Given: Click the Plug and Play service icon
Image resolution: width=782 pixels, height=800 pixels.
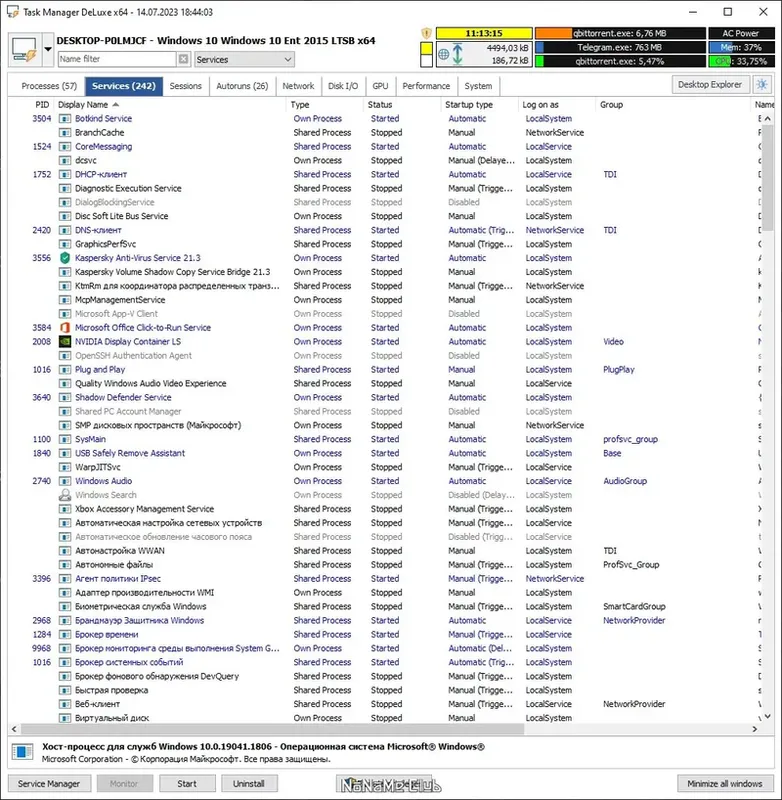Looking at the screenshot, I should coord(65,369).
